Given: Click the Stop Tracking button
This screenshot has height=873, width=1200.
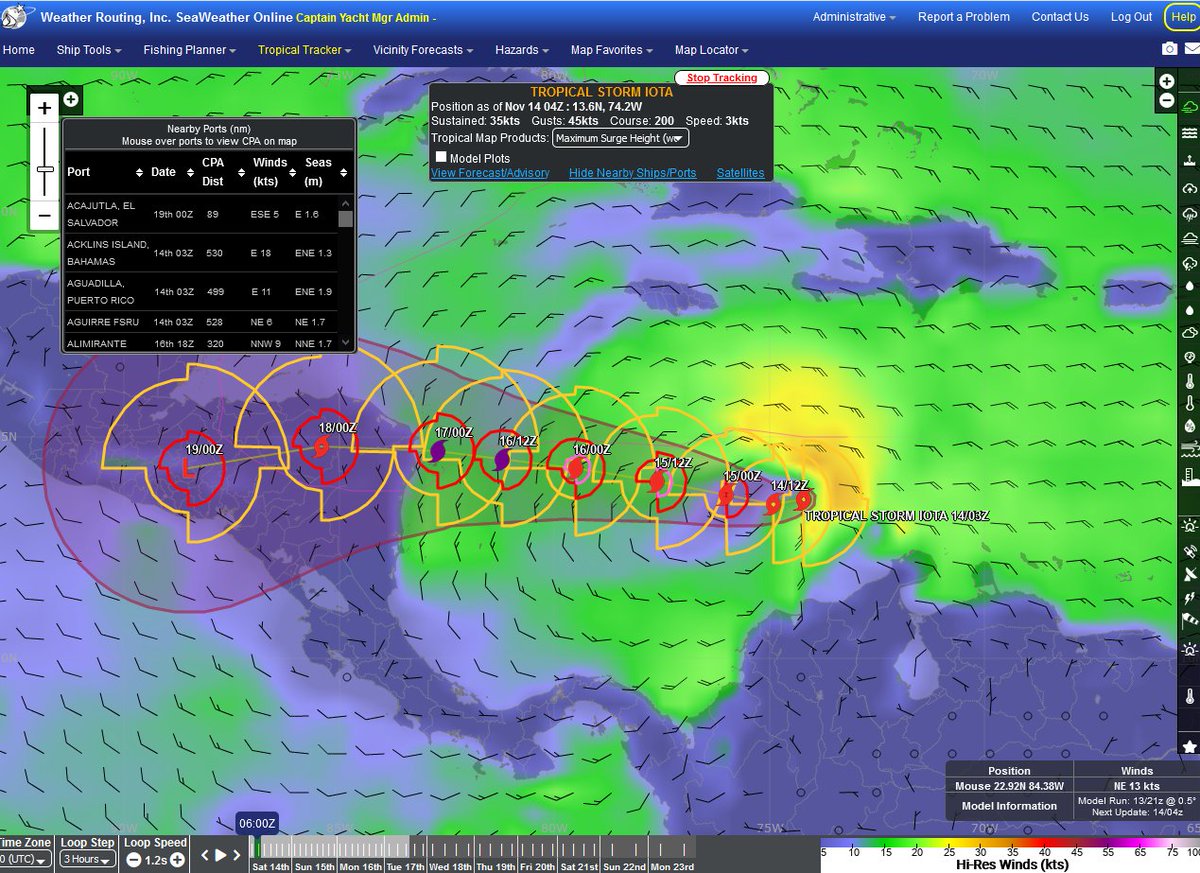Looking at the screenshot, I should (721, 77).
